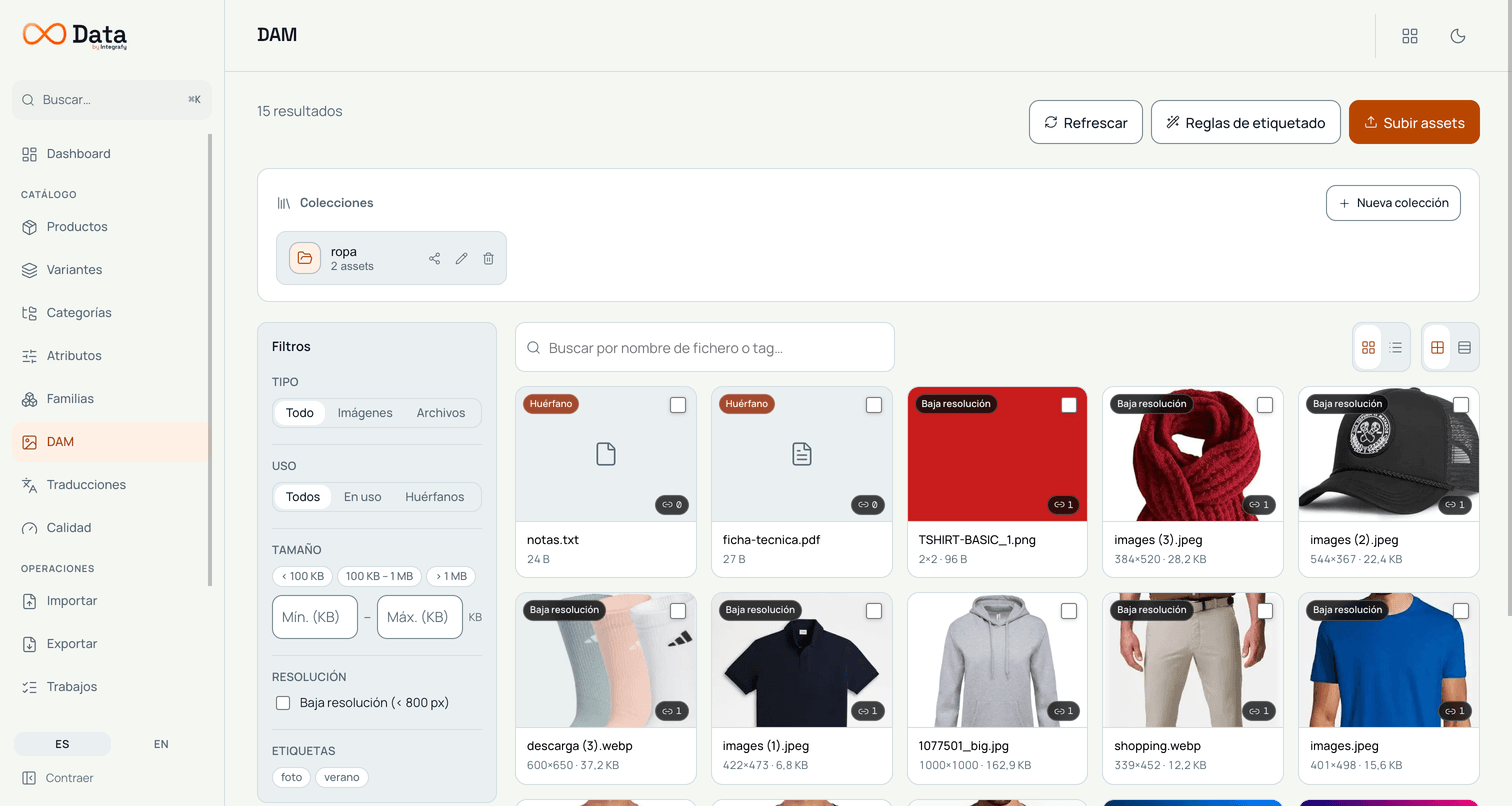Select the large card density layout icon
The image size is (1512, 806).
(x=1437, y=347)
